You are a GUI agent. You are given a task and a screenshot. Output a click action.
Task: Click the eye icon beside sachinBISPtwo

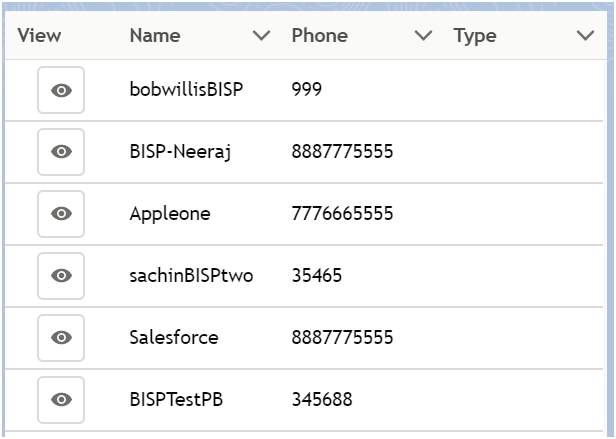61,276
